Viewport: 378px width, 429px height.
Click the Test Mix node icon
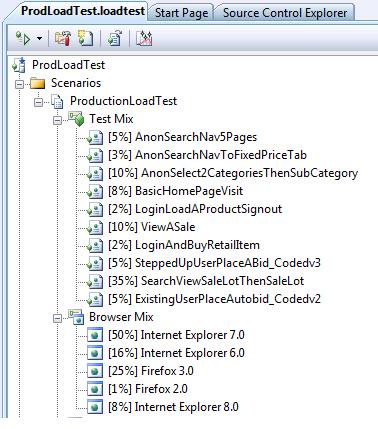(x=76, y=119)
